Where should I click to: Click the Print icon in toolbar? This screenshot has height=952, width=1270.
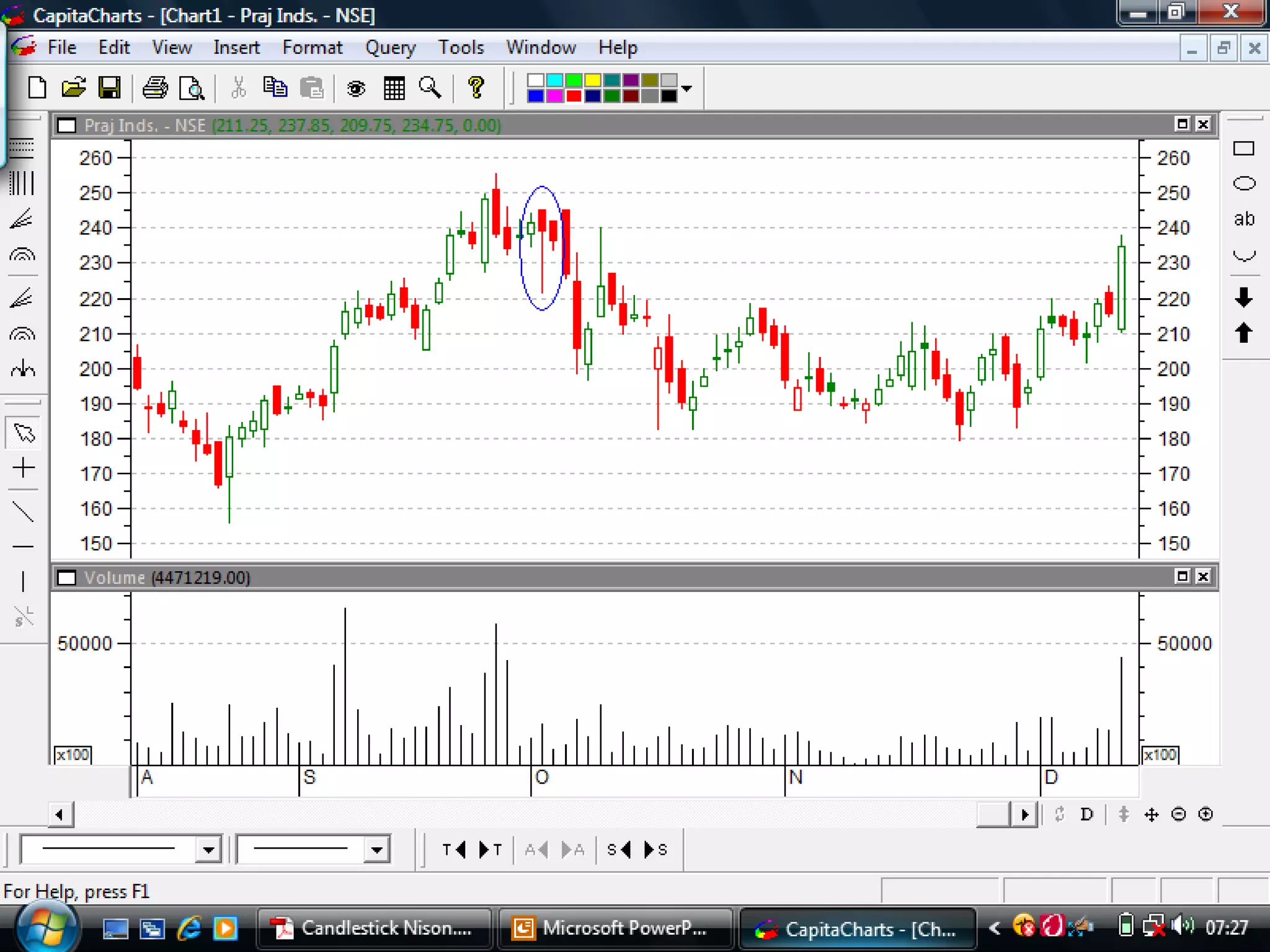point(155,88)
